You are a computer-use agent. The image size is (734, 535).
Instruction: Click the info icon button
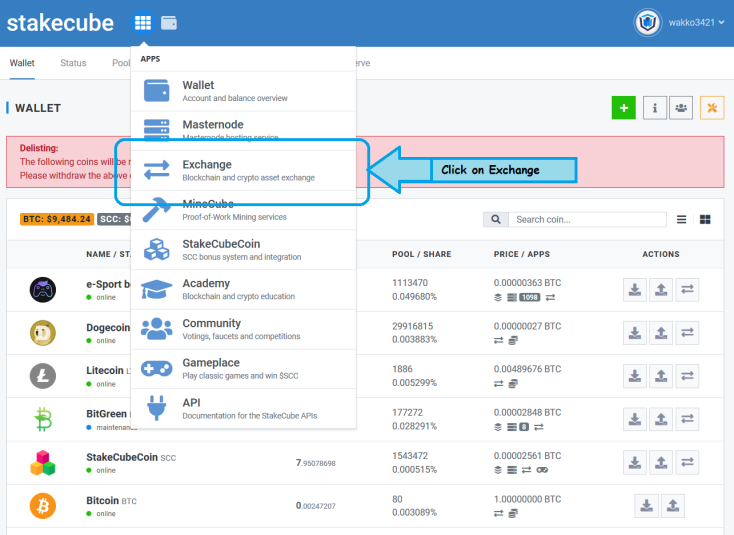654,108
